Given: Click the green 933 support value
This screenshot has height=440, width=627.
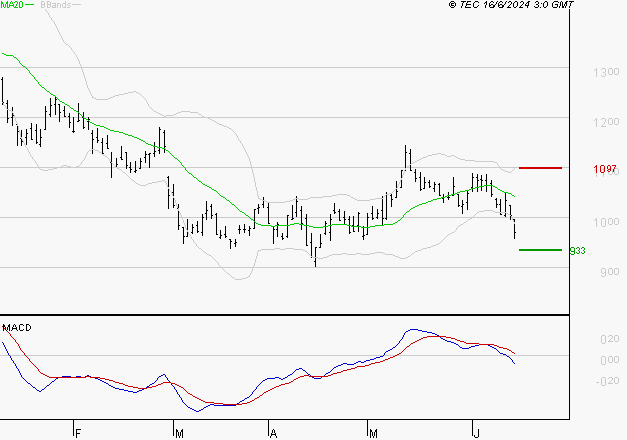Looking at the screenshot, I should point(577,251).
